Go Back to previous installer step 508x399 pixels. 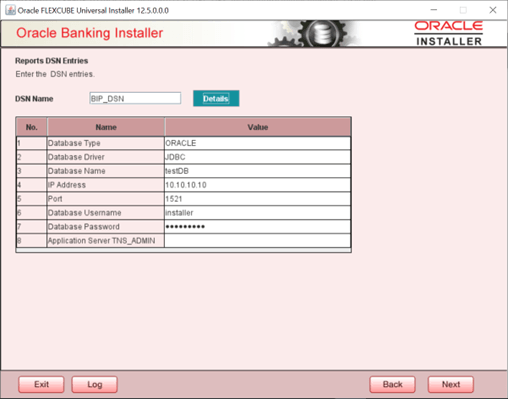(392, 384)
